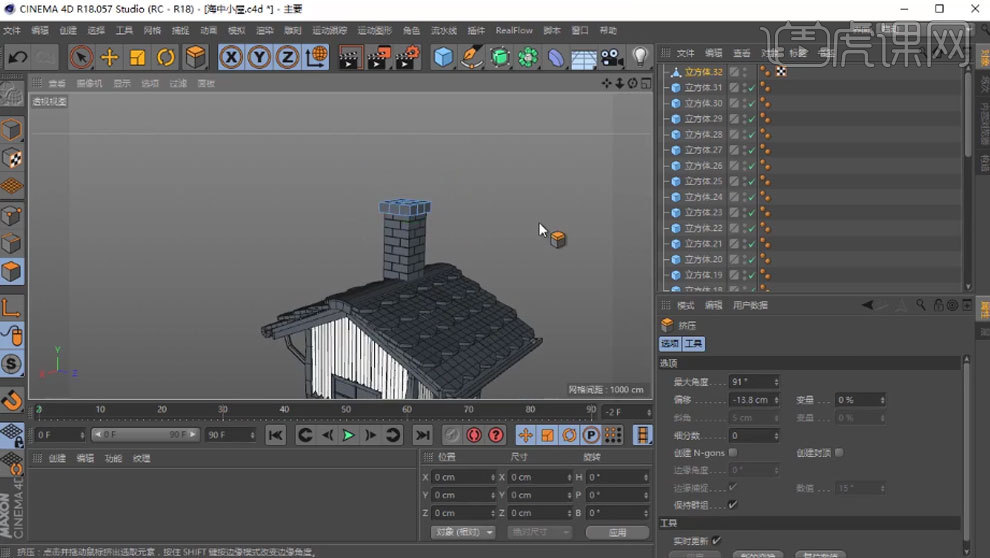The width and height of the screenshot is (990, 558).
Task: Click the Undo arrow in the toolbar
Action: 17,58
